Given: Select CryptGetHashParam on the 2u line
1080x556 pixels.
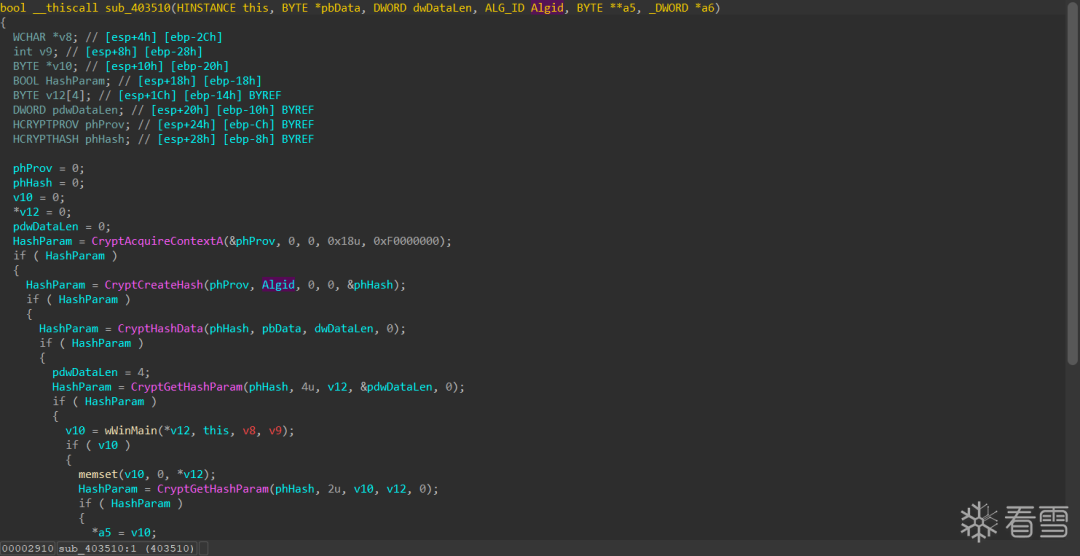Looking at the screenshot, I should point(213,489).
